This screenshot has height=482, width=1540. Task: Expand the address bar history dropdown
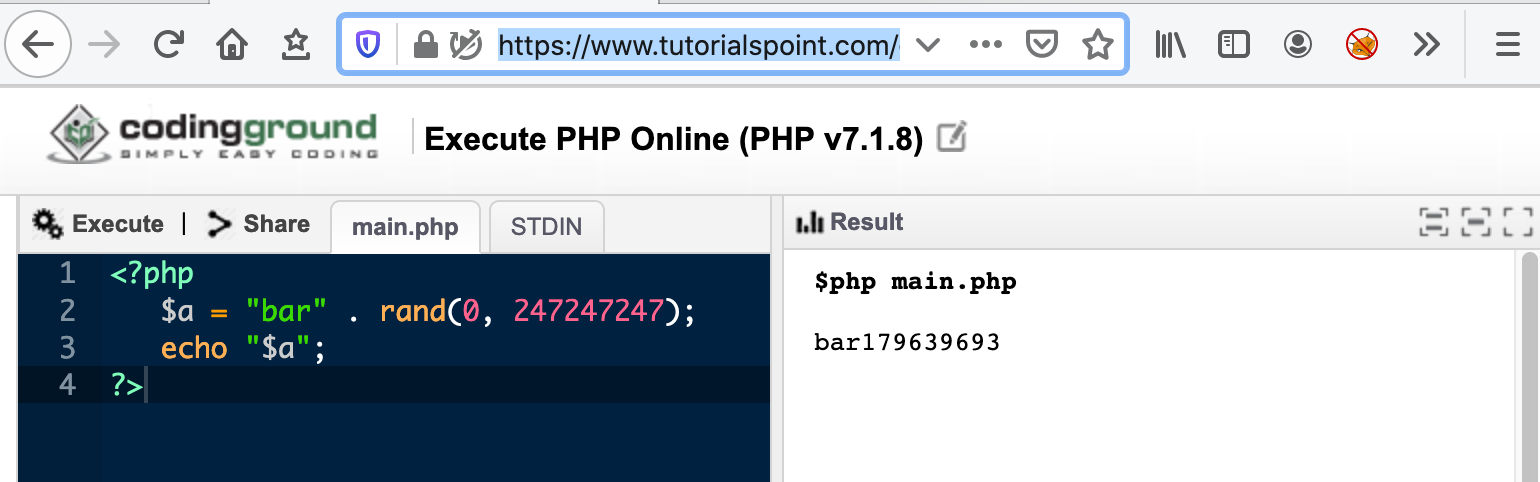pyautogui.click(x=928, y=45)
